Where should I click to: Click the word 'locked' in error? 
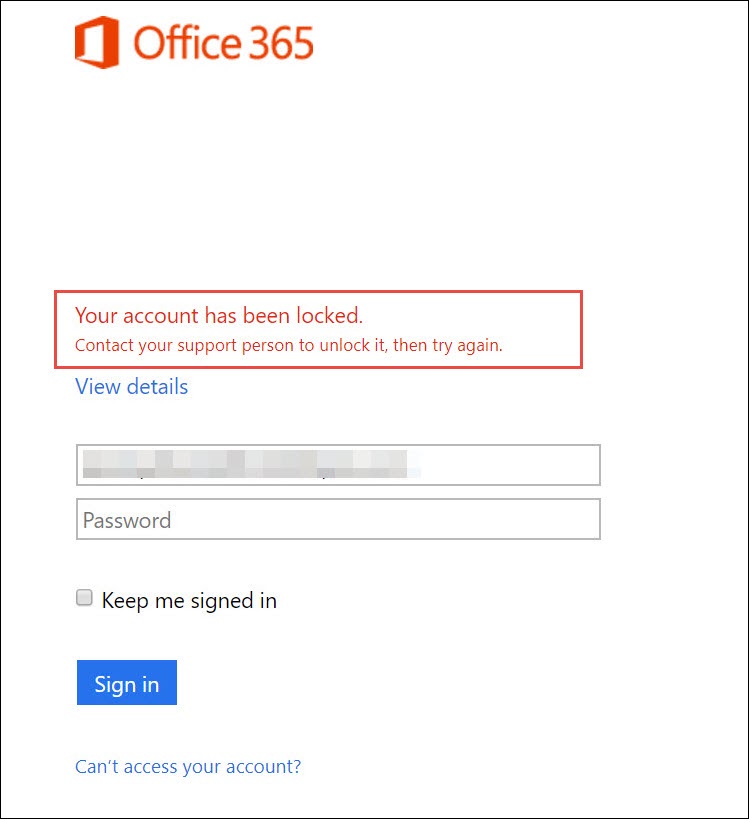click(327, 315)
